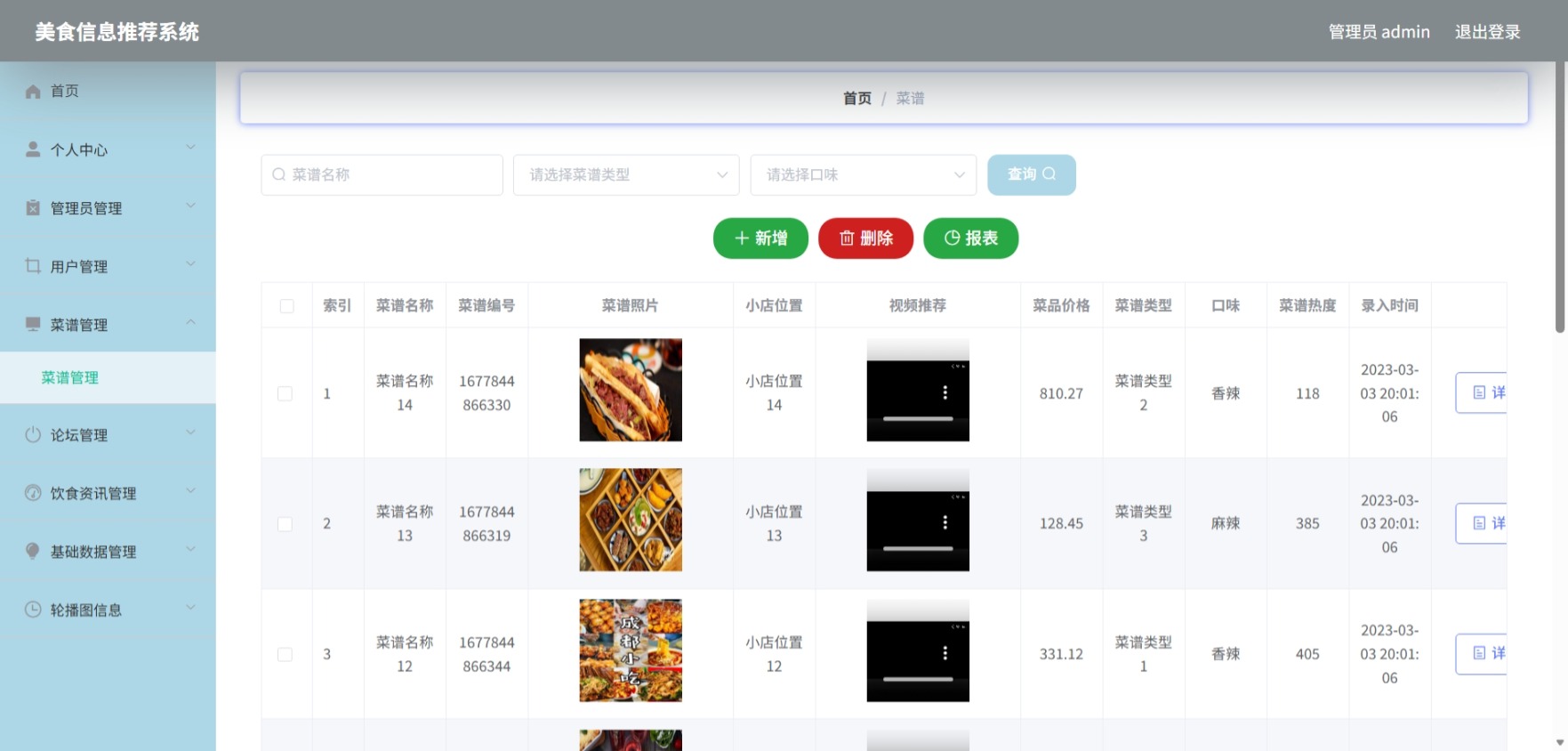Open the 请选择口味 dropdown
Viewport: 1568px width, 751px height.
pyautogui.click(x=864, y=175)
